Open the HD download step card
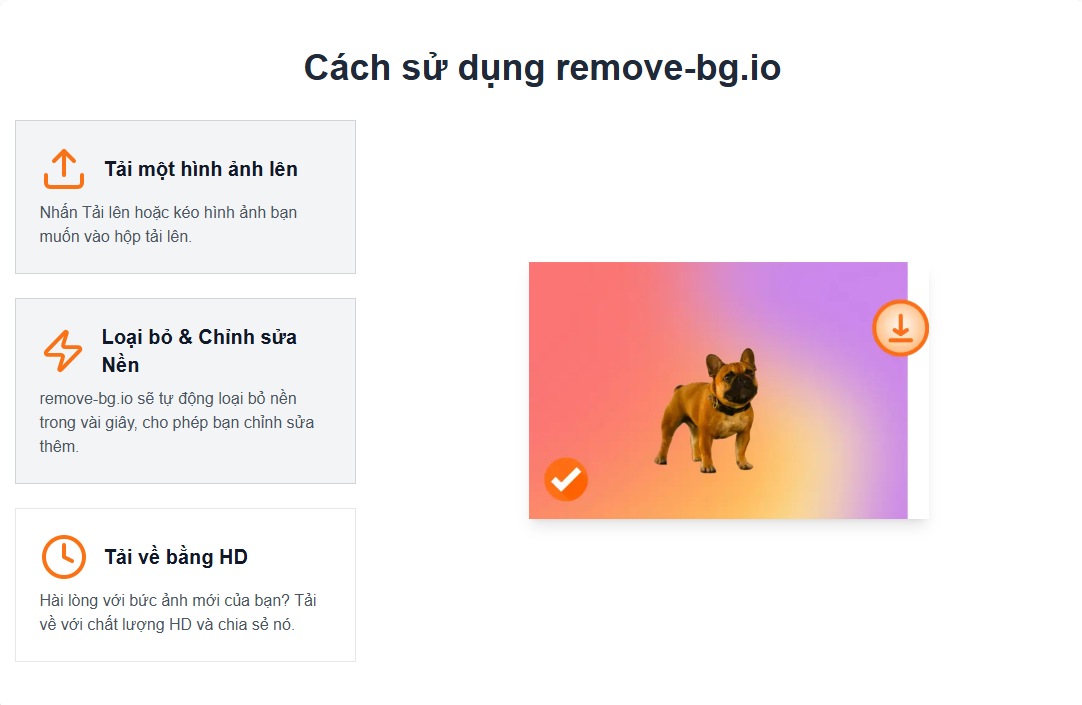This screenshot has width=1082, height=705. (186, 585)
